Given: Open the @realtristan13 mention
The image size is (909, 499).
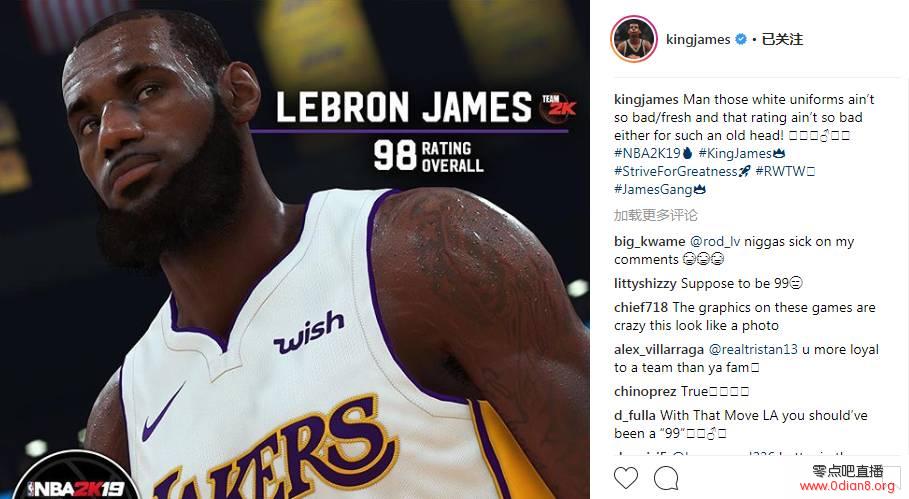Looking at the screenshot, I should (x=753, y=349).
